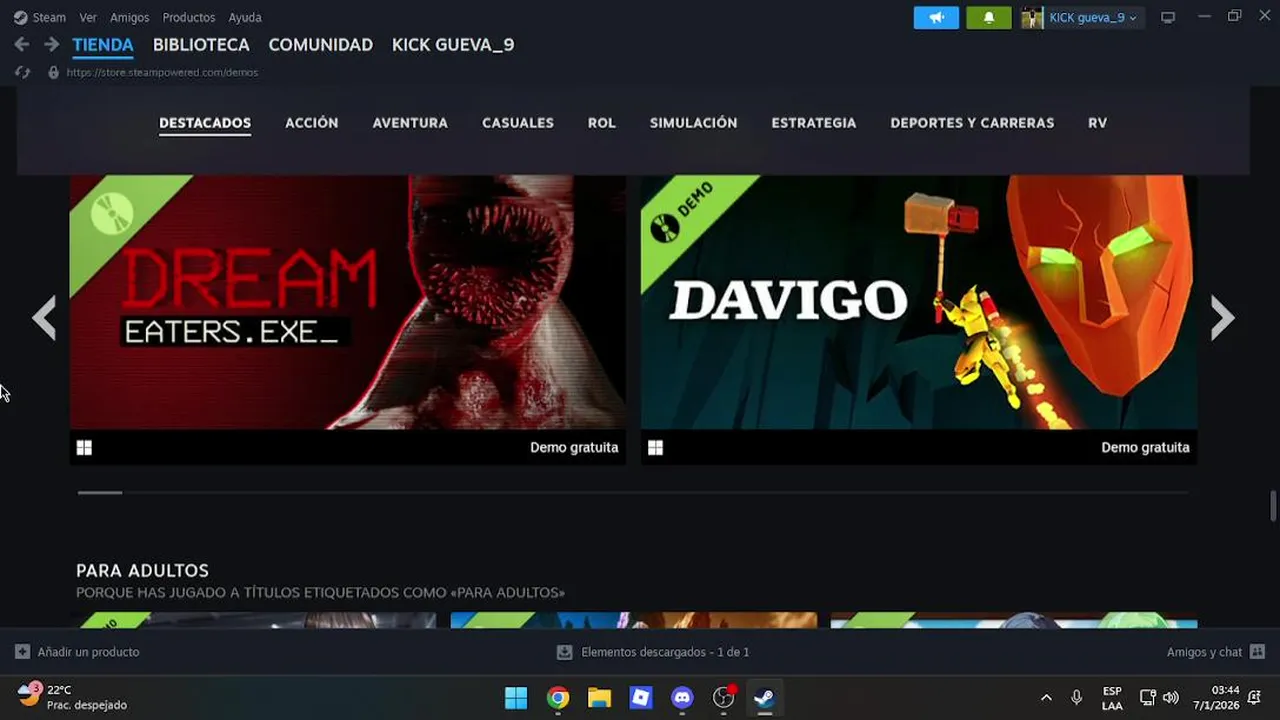Click the page vertical scrollbar thumb
The width and height of the screenshot is (1280, 720).
(x=1273, y=505)
